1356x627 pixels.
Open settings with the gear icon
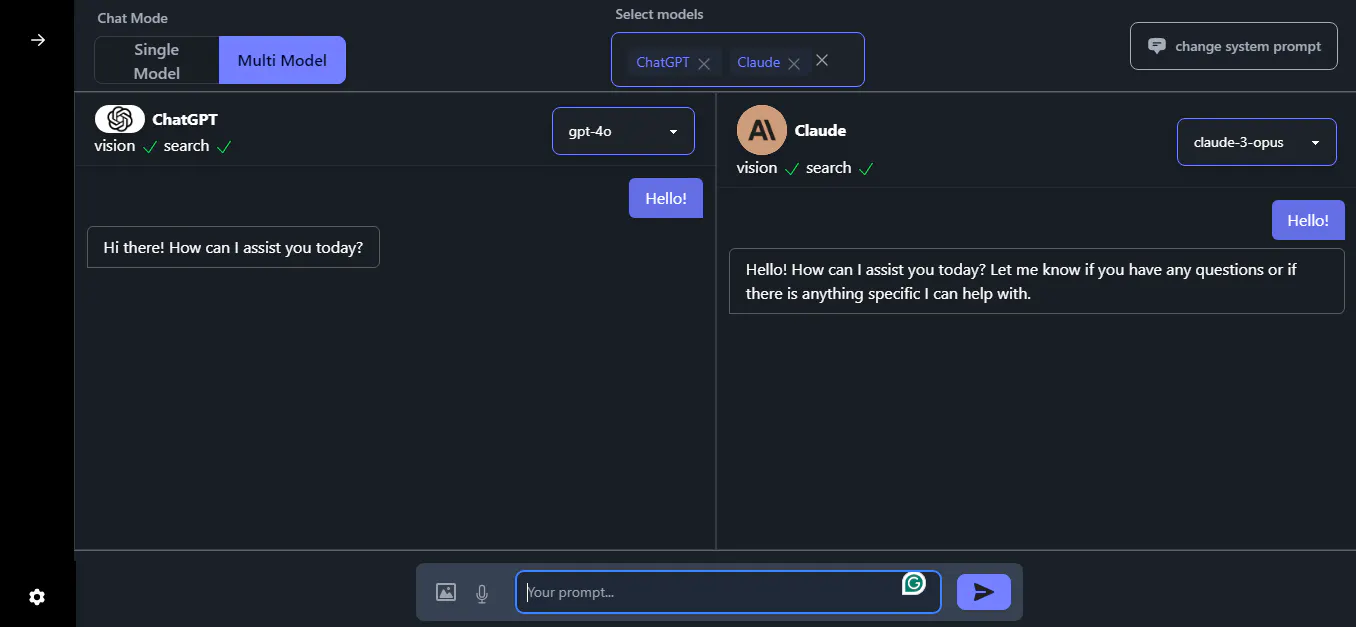tap(37, 597)
